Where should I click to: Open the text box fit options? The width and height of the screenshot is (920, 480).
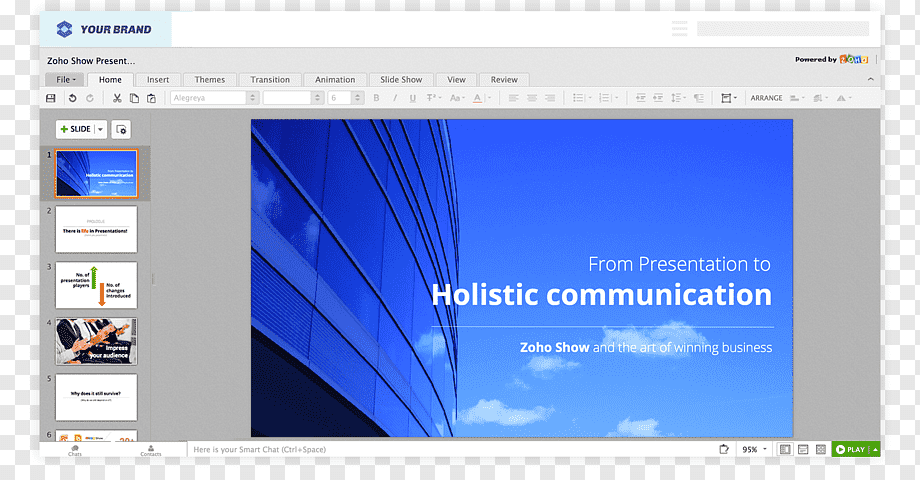tap(729, 98)
